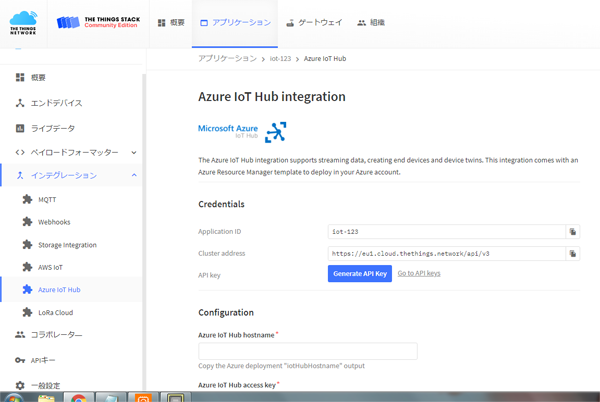The image size is (600, 402).
Task: Open the 組織 top navigation tab
Action: [x=371, y=23]
